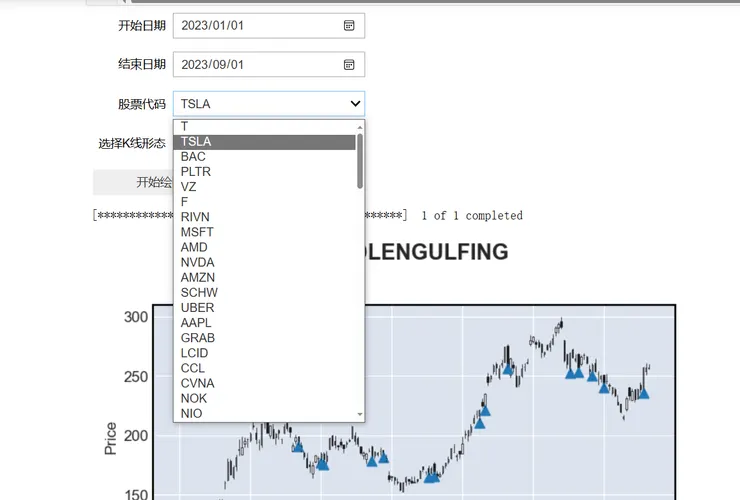Select NVDA ticker option
The height and width of the screenshot is (500, 740).
264,263
